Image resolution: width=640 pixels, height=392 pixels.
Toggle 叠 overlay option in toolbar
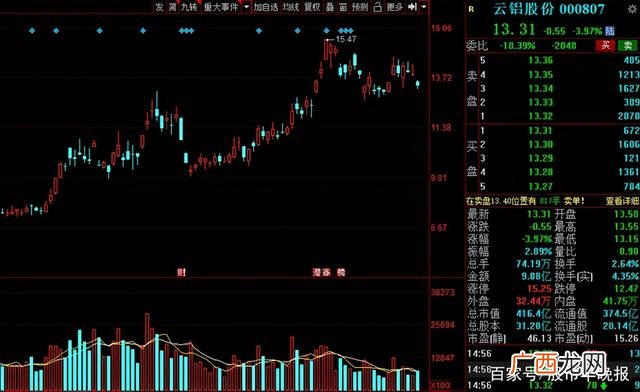point(330,7)
